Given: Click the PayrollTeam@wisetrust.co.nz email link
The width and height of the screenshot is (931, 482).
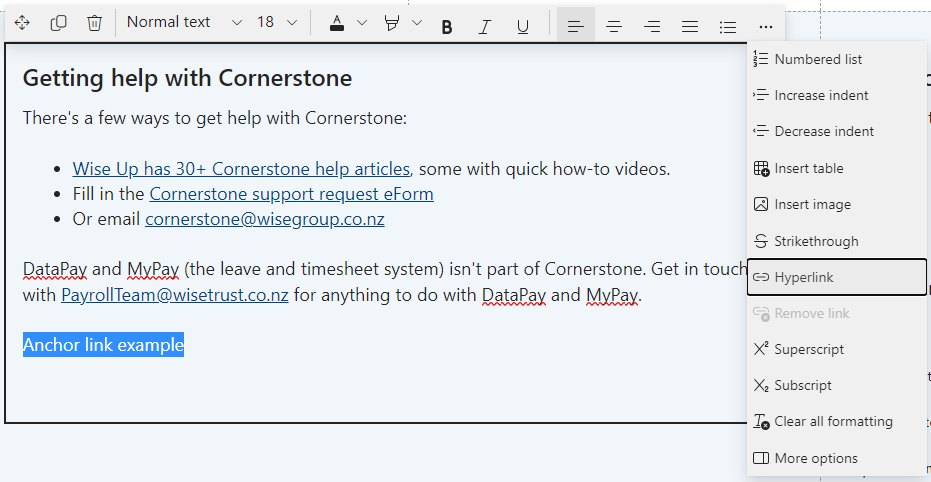Looking at the screenshot, I should pyautogui.click(x=175, y=295).
